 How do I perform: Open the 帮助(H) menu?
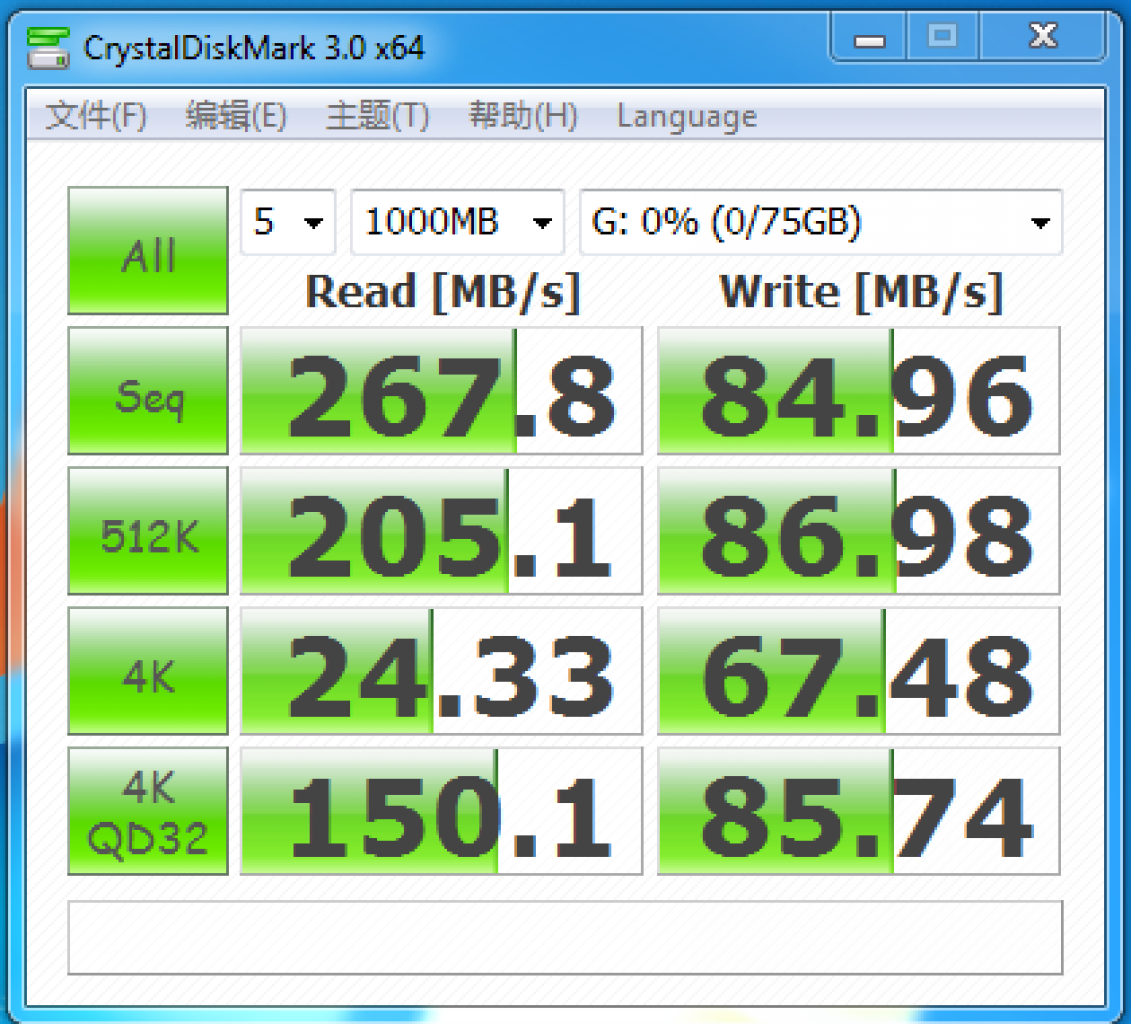coord(523,115)
